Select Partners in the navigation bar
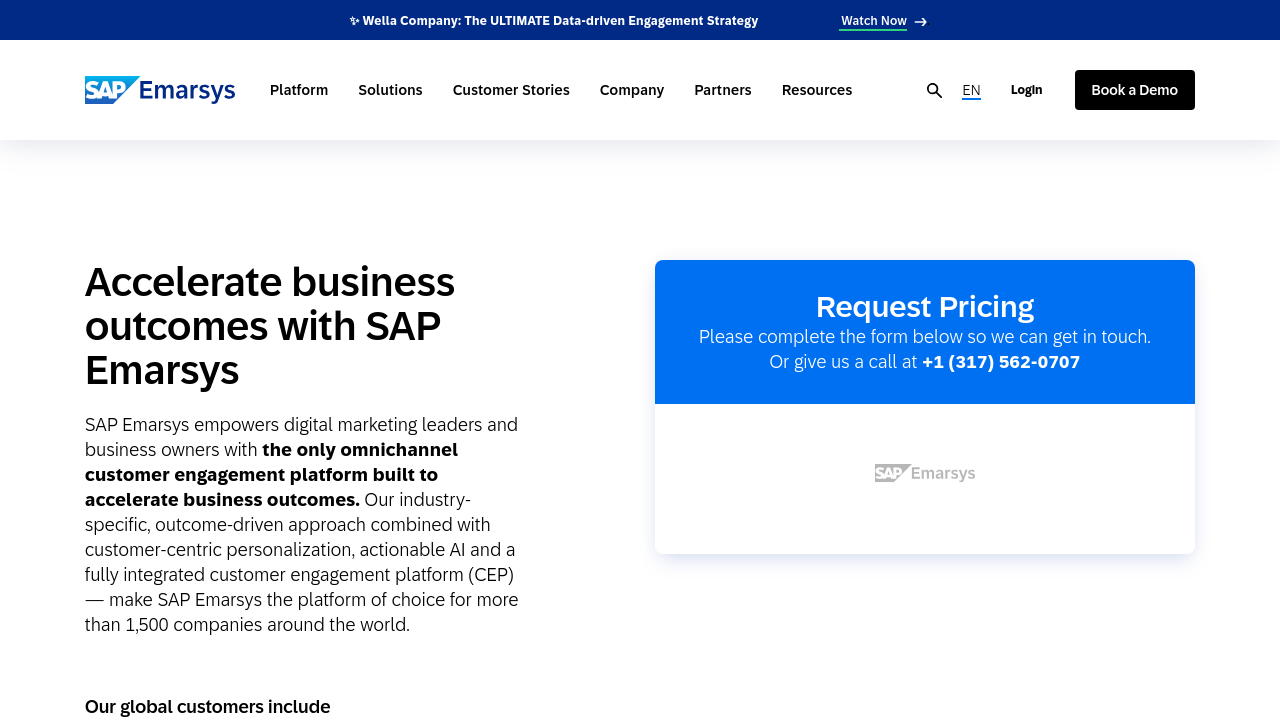 [x=723, y=90]
